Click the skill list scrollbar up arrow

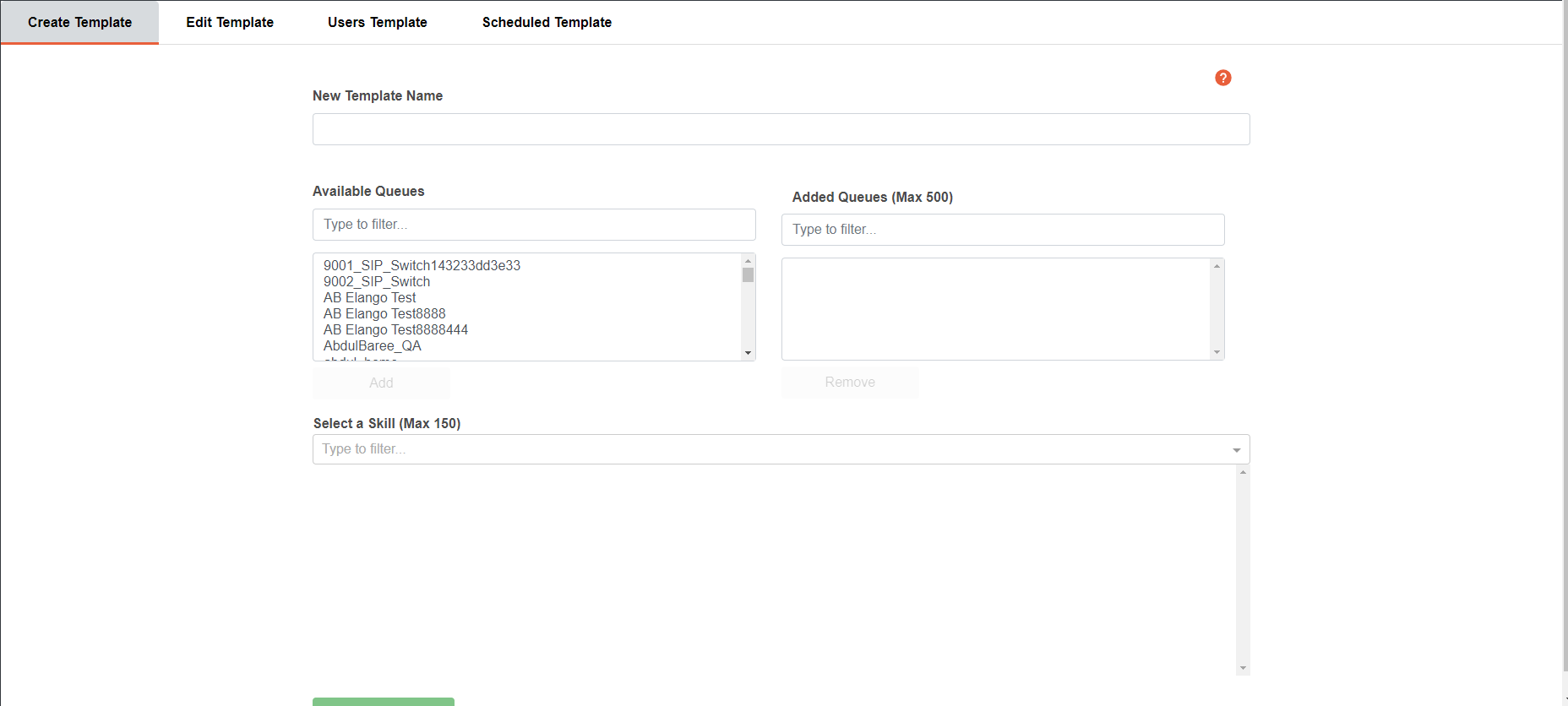(1243, 472)
